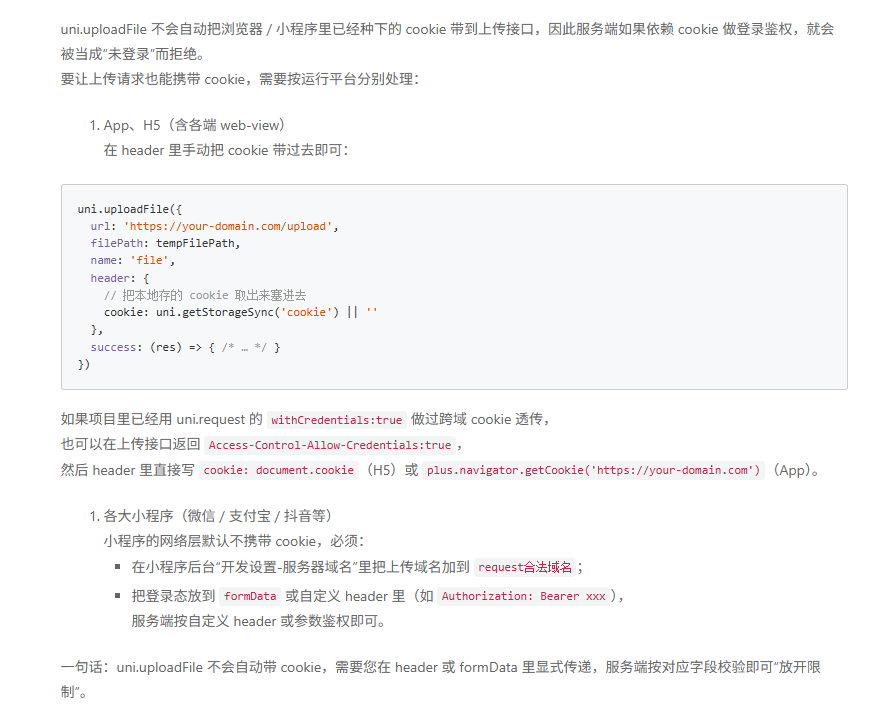Click the name: 'file' code line
The height and width of the screenshot is (725, 872).
(x=133, y=260)
